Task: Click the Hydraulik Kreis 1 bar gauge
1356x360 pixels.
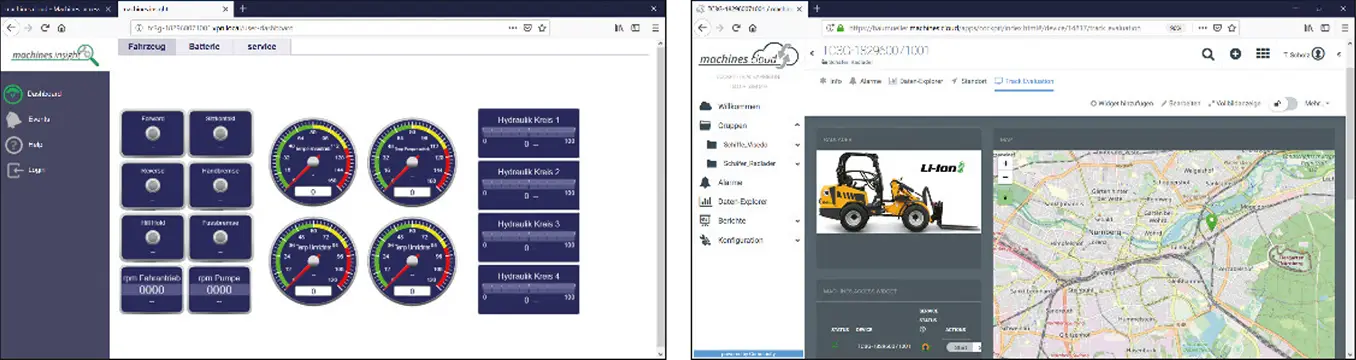Action: coord(529,133)
